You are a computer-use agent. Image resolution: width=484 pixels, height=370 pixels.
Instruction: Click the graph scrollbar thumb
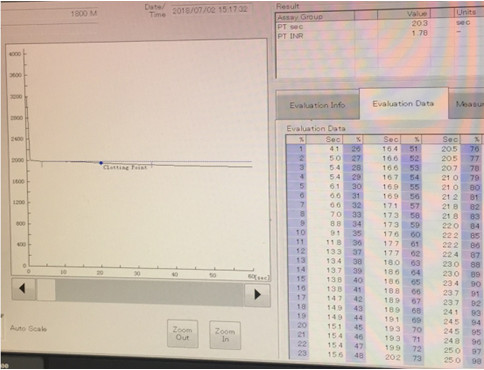[46, 290]
